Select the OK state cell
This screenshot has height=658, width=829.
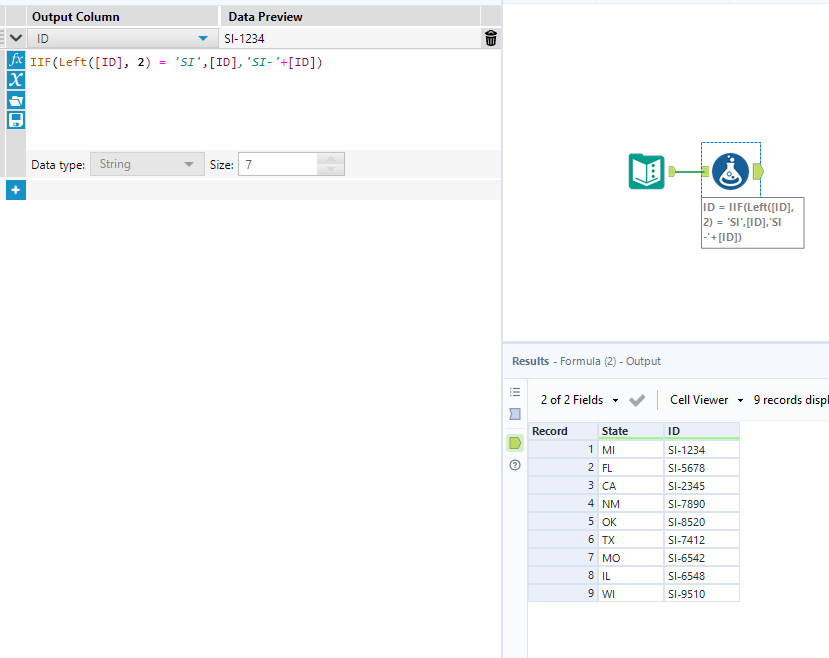pyautogui.click(x=631, y=522)
